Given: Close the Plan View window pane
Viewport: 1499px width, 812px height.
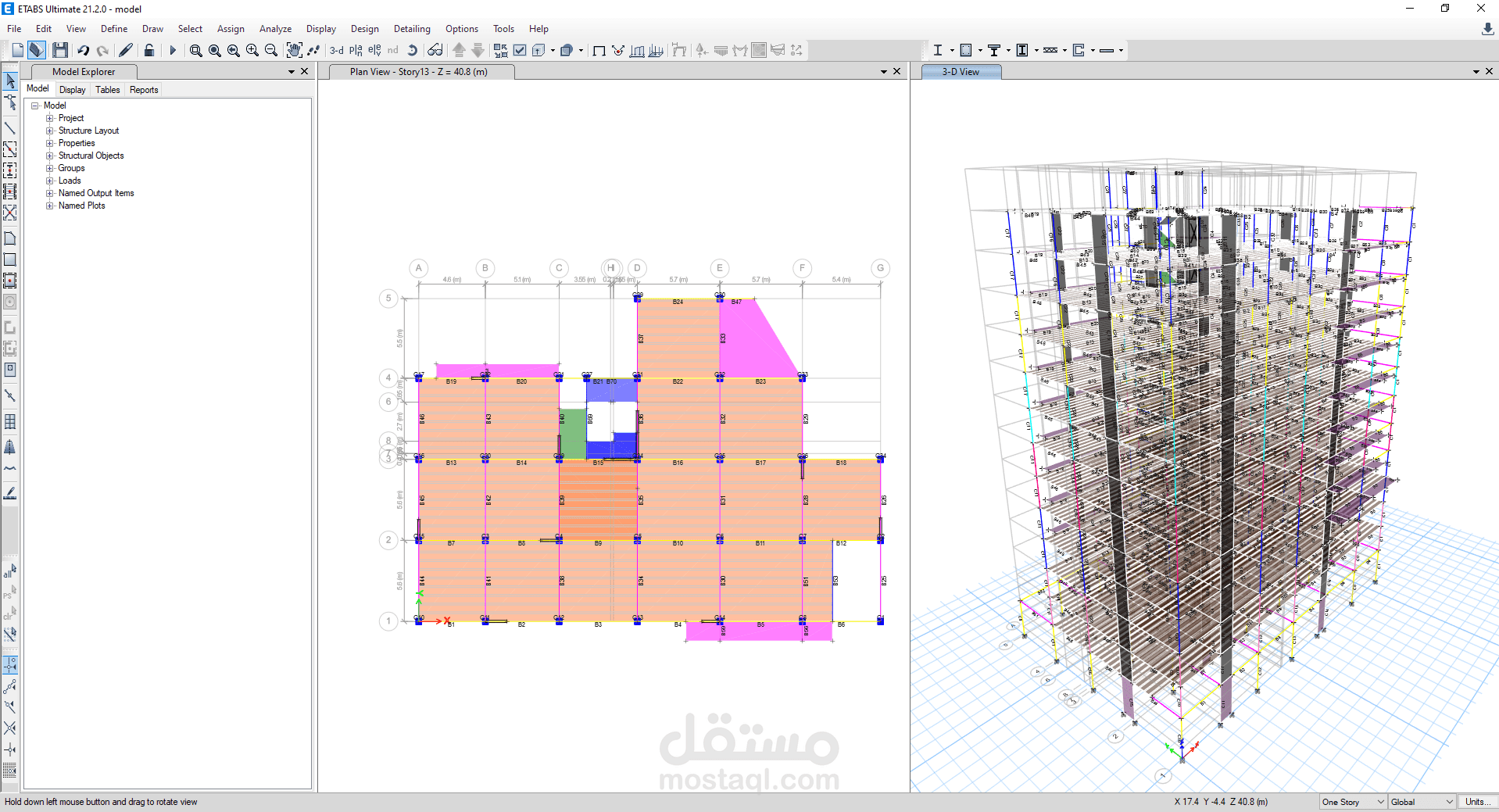Looking at the screenshot, I should click(897, 71).
